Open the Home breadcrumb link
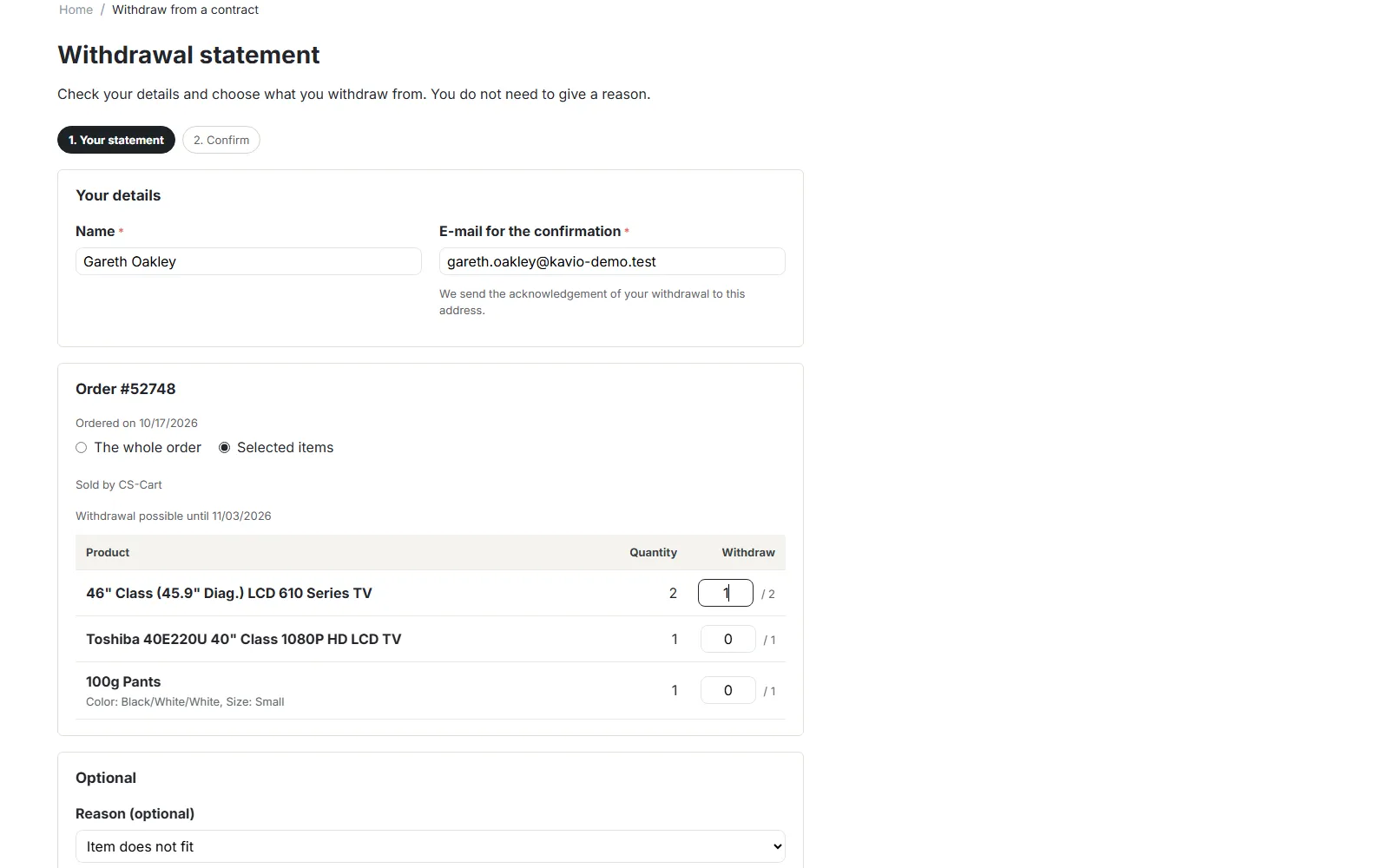 (76, 10)
